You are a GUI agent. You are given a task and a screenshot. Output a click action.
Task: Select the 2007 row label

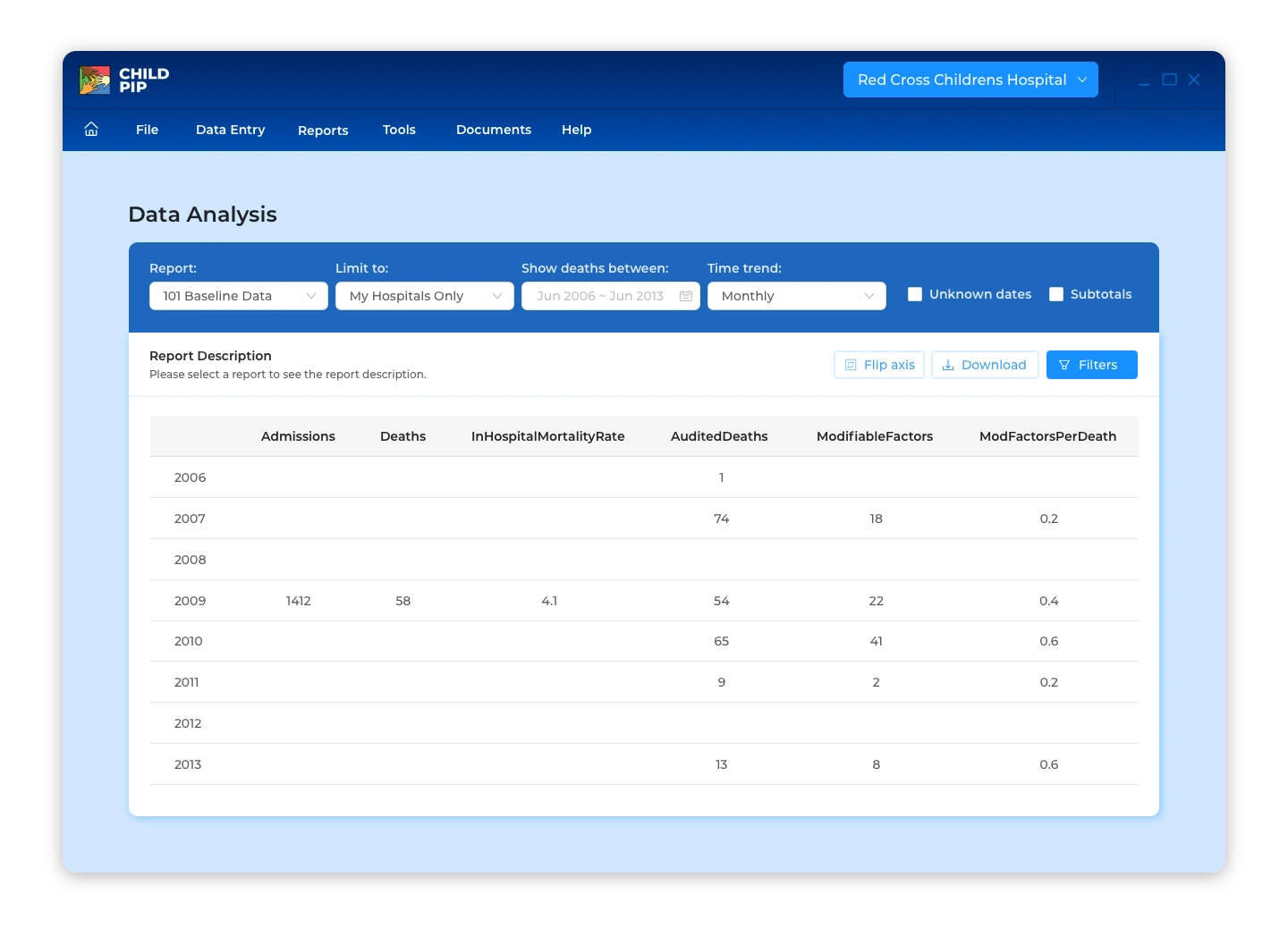click(x=190, y=519)
